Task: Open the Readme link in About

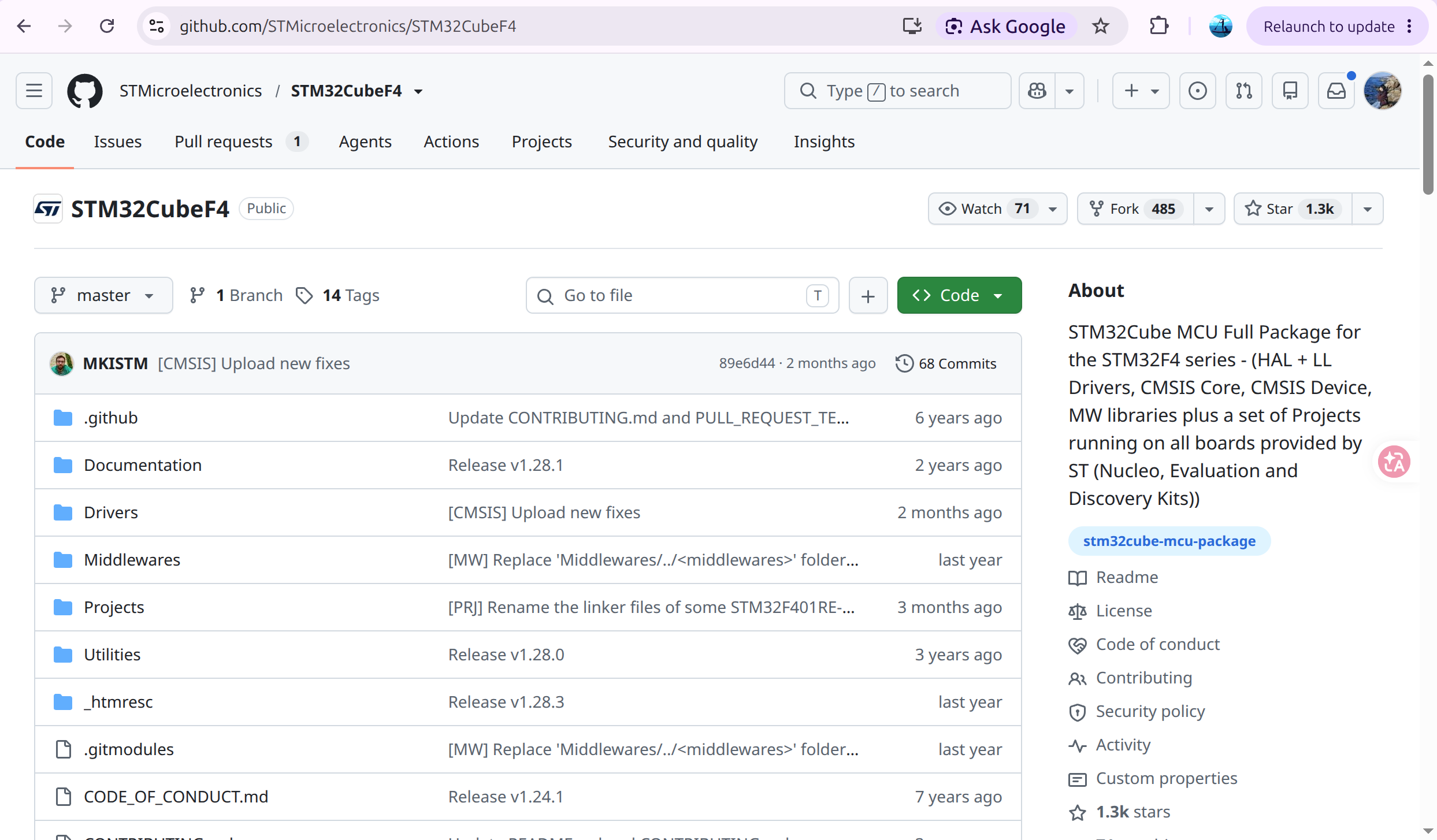Action: 1127,577
